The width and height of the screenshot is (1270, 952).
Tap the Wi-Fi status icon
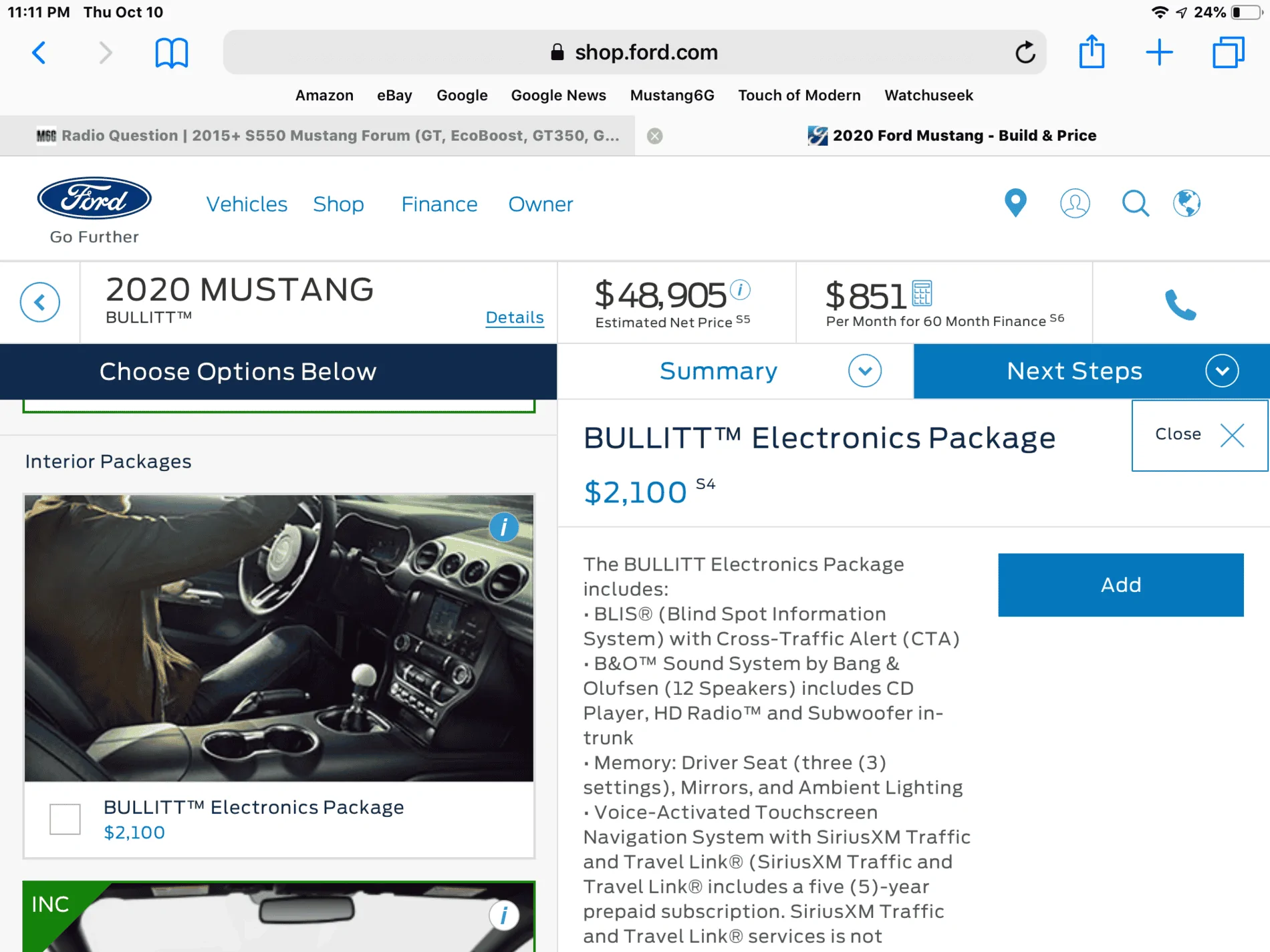1160,13
